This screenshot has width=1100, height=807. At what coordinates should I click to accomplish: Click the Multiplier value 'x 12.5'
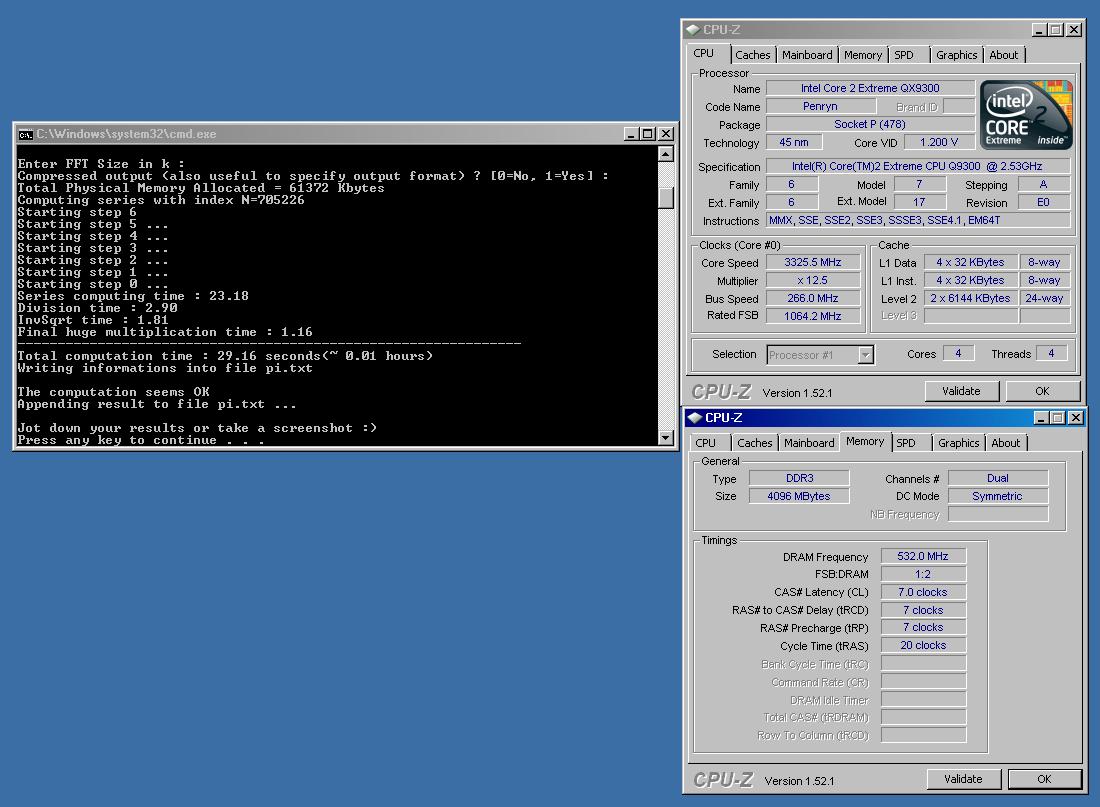(812, 281)
